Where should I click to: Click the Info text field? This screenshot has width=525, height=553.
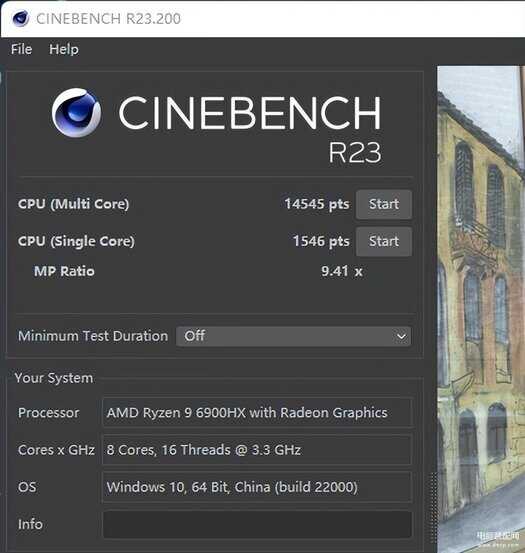[257, 524]
